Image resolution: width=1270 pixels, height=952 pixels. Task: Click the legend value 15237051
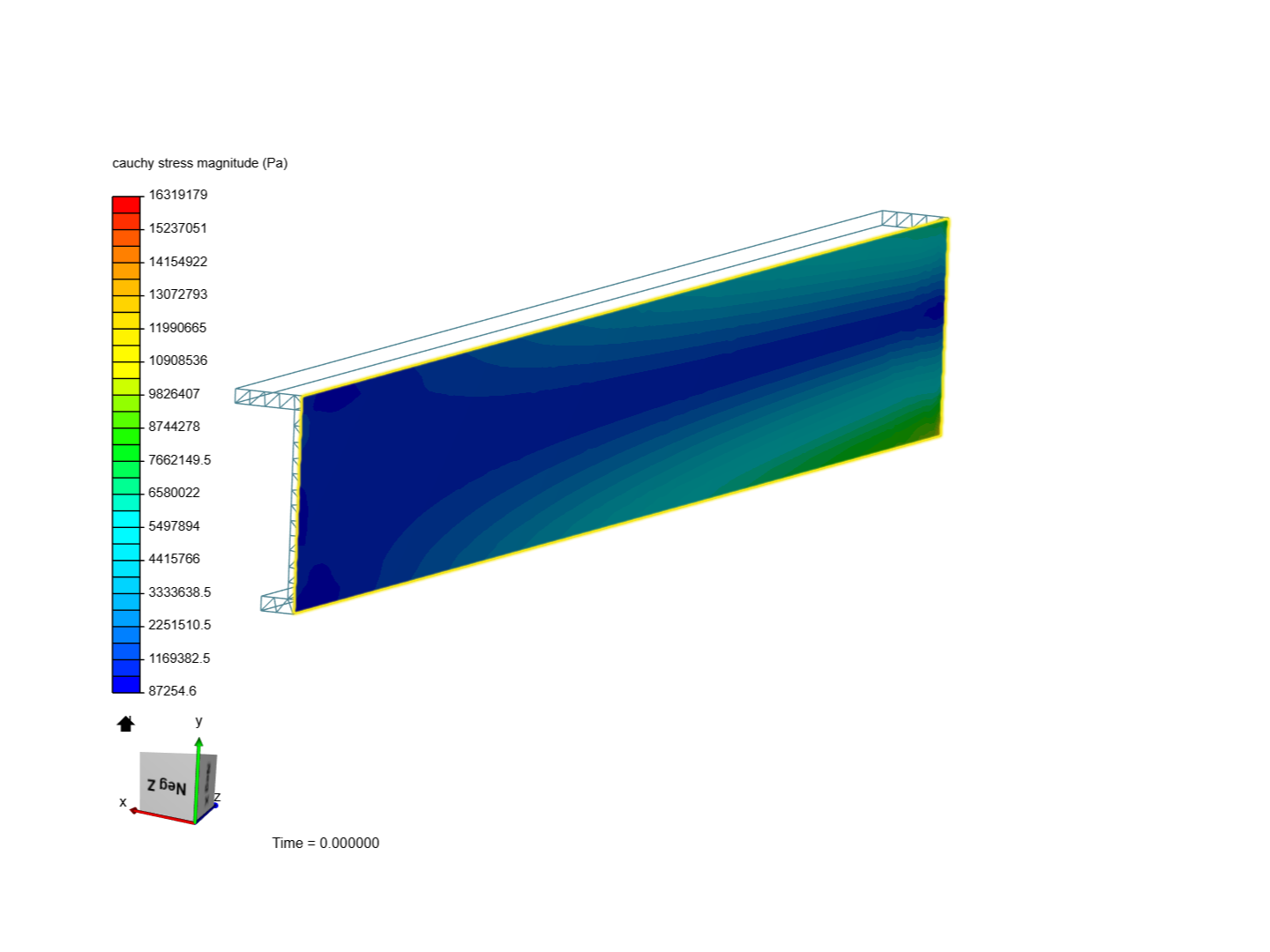point(178,228)
